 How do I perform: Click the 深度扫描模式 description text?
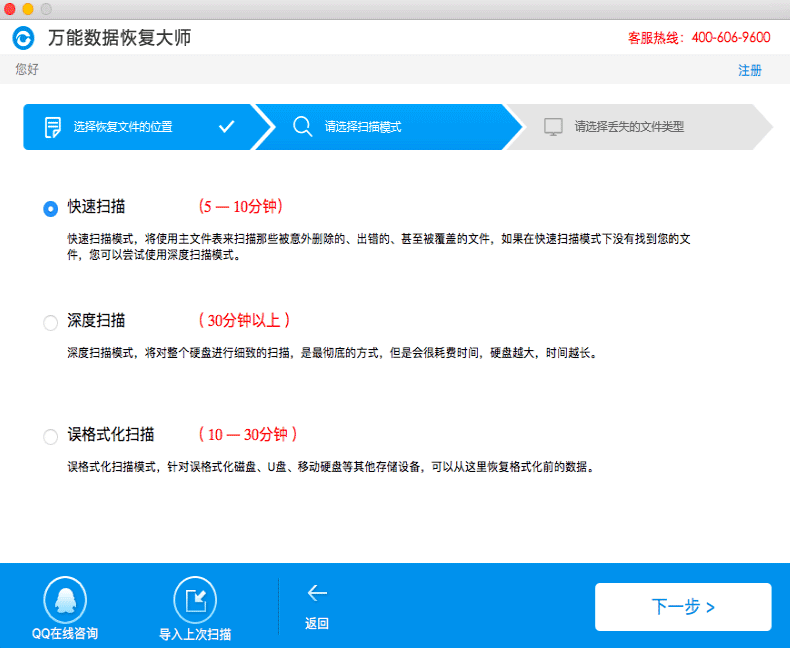pyautogui.click(x=333, y=353)
